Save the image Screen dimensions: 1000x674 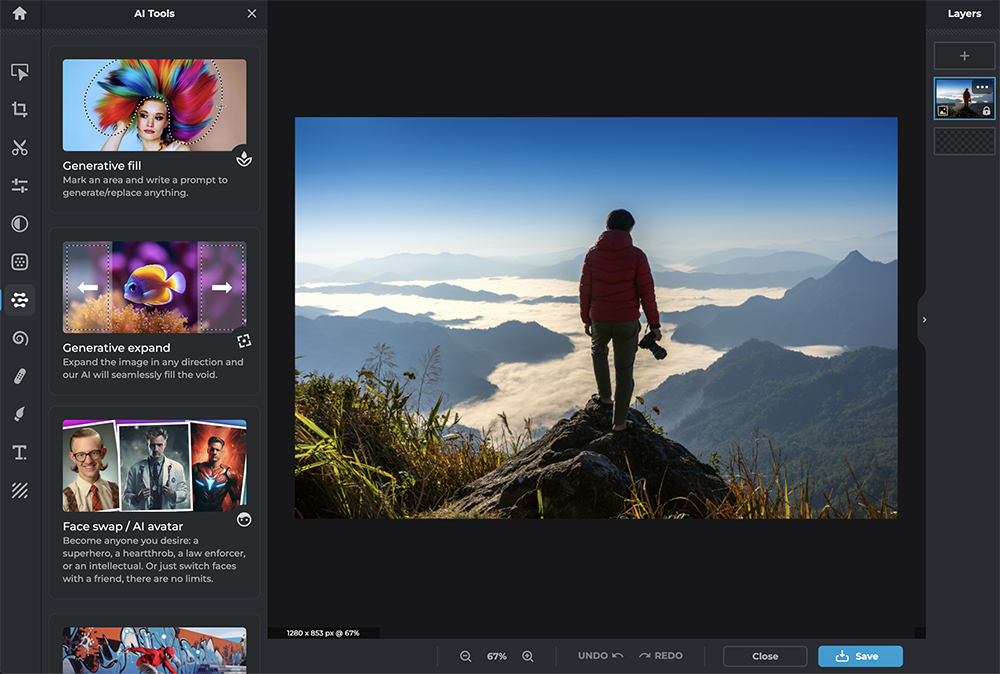tap(860, 656)
